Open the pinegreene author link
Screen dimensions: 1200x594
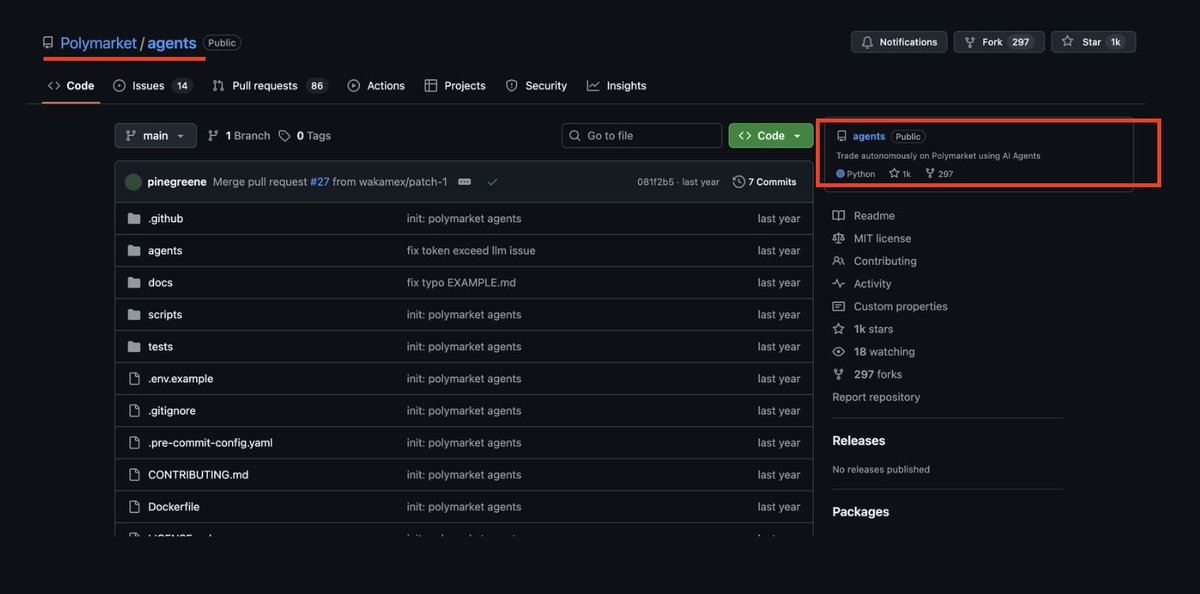tap(177, 182)
